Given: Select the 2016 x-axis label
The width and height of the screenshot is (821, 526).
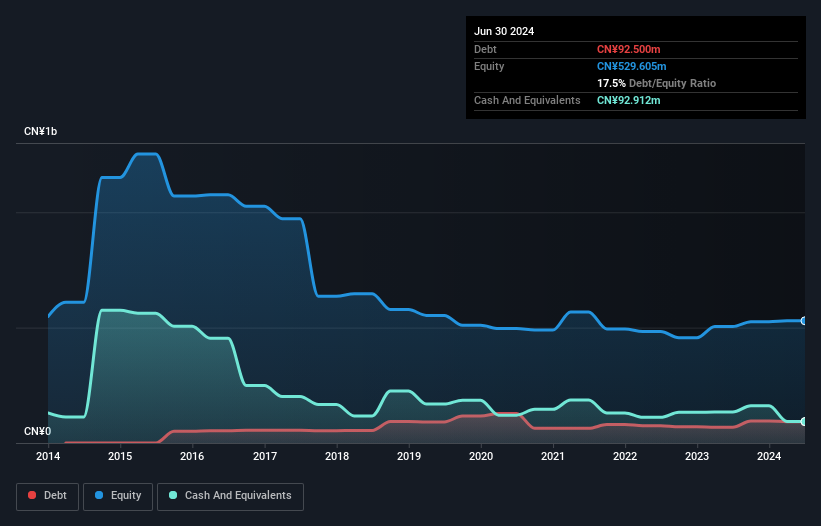Looking at the screenshot, I should coord(192,456).
